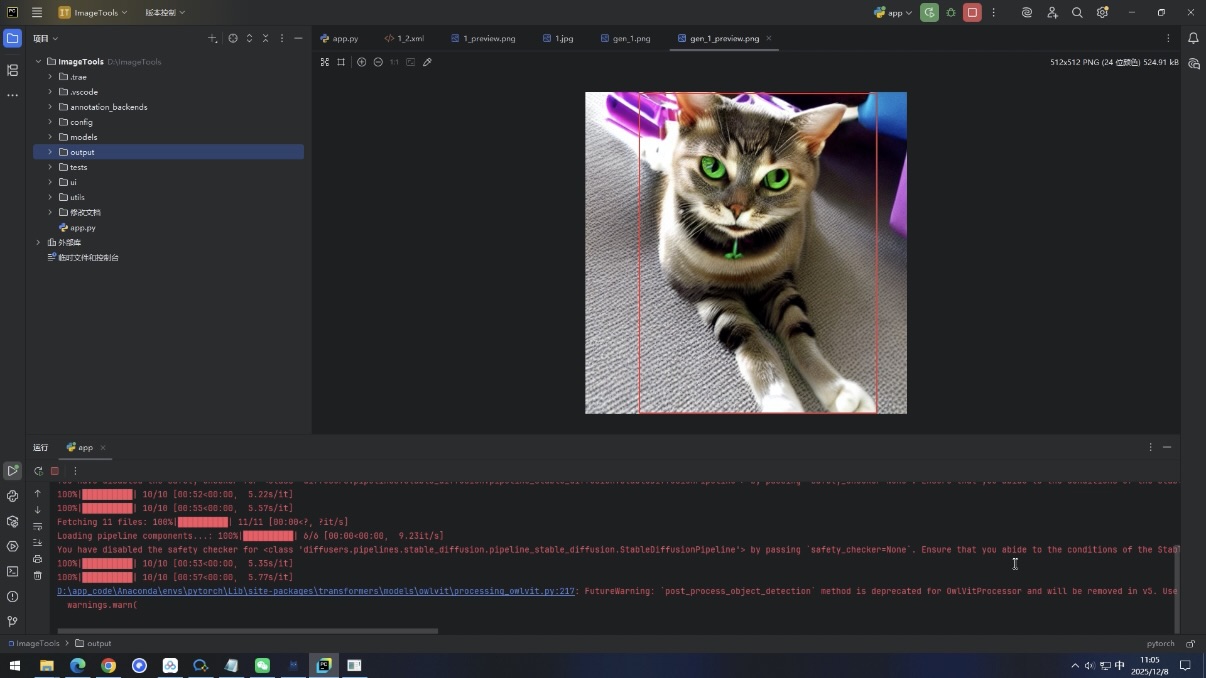Reset image to actual size 1:1
1206x678 pixels.
394,62
